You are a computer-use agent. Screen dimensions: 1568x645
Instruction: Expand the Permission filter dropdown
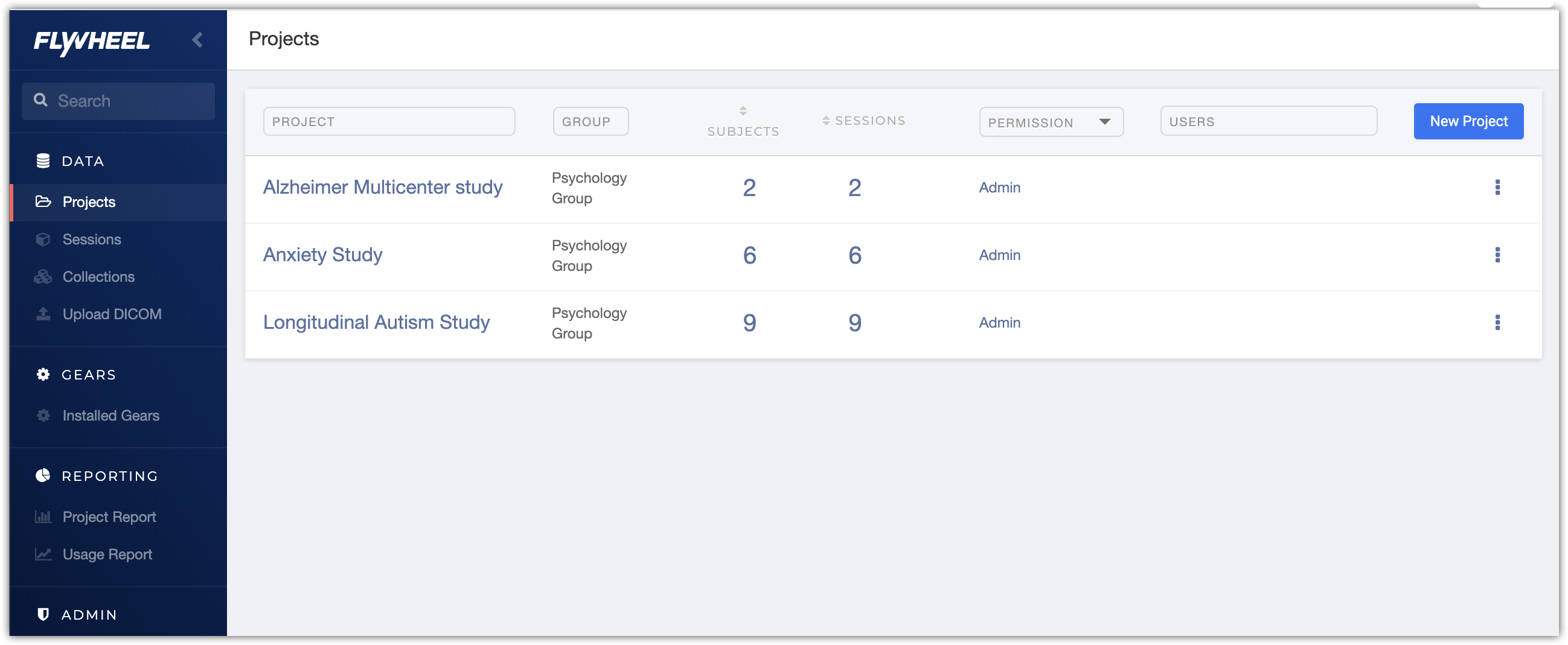tap(1051, 122)
